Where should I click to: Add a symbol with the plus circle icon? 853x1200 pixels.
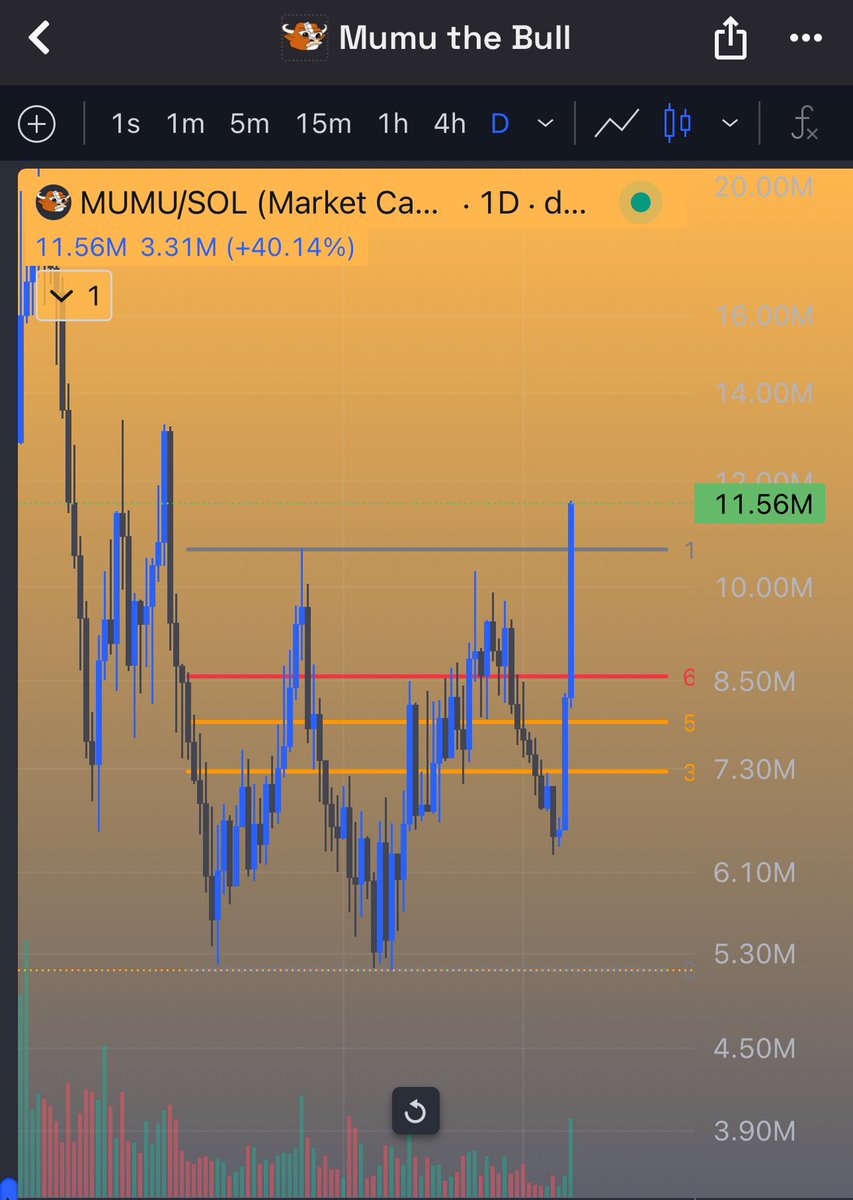[x=37, y=125]
